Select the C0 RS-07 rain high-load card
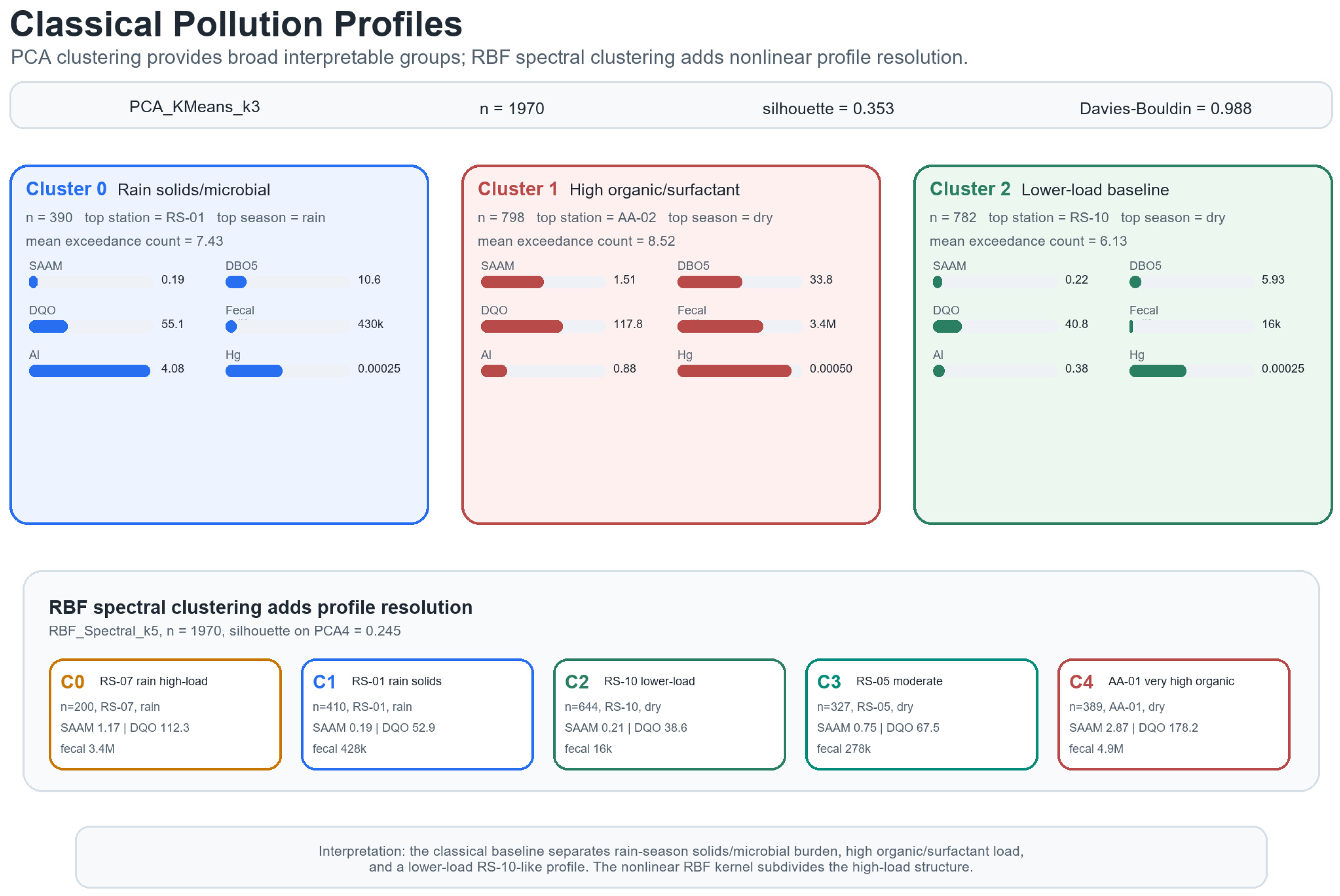 (165, 714)
